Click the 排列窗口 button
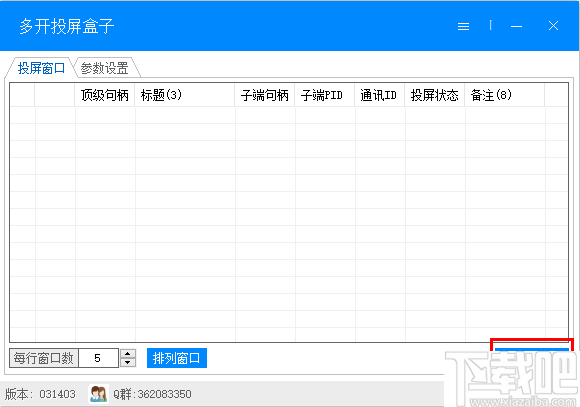580x407 pixels. [177, 358]
